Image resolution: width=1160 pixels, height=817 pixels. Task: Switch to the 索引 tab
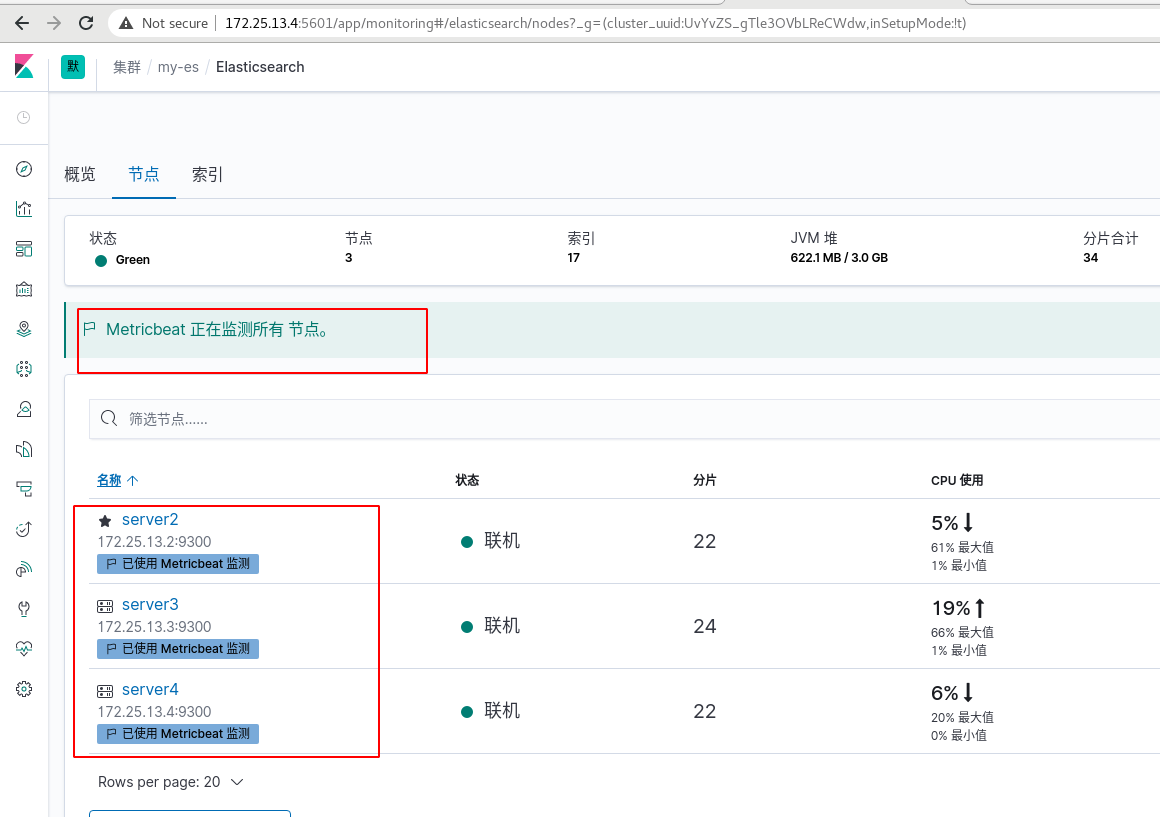207,175
